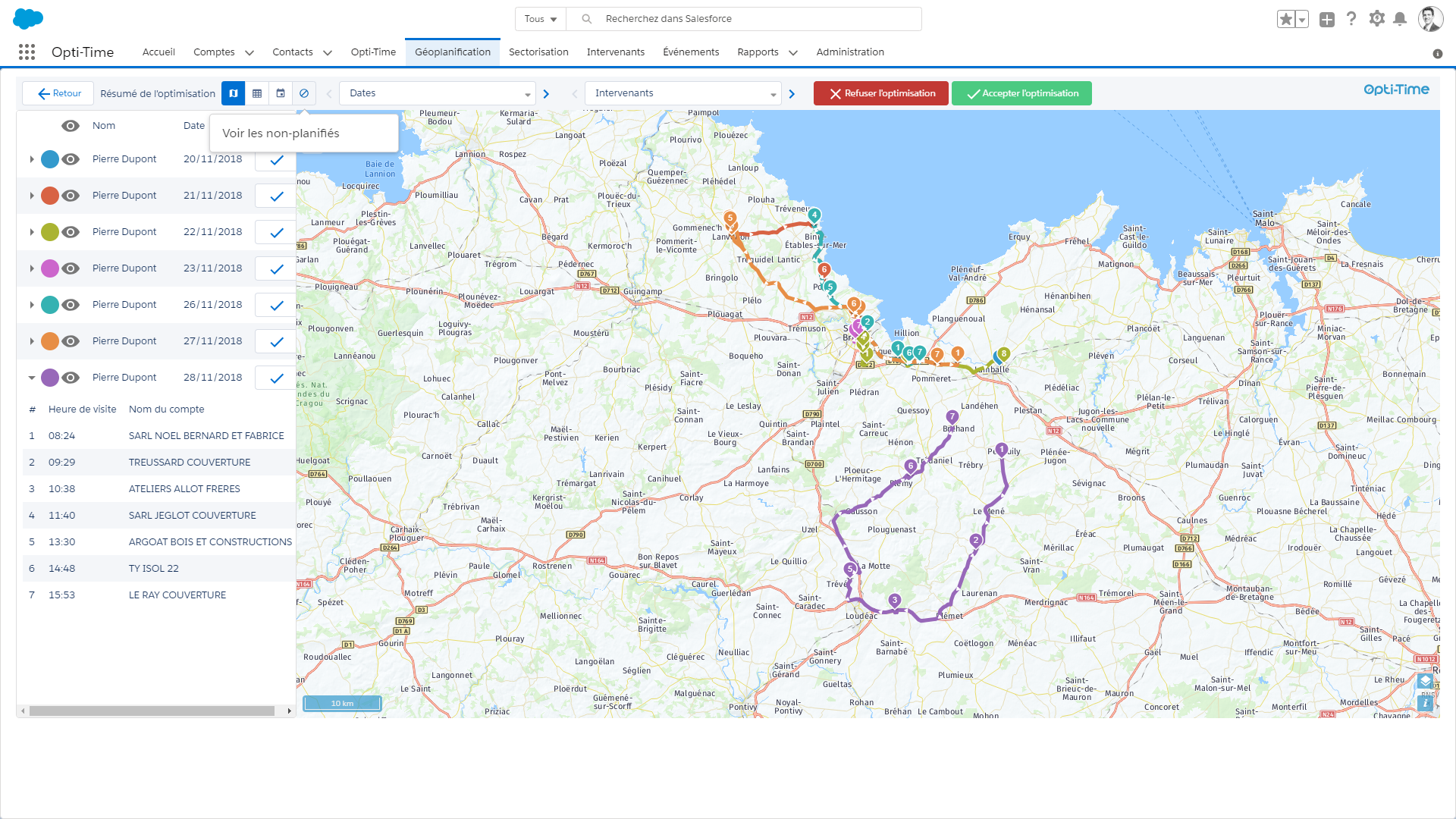This screenshot has height=819, width=1456.
Task: Select the blue color dot for 20/11/2018
Action: tap(50, 159)
